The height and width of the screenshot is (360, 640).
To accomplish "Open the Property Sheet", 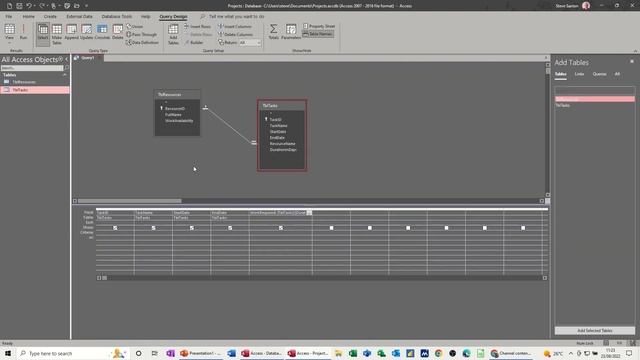I will click(x=319, y=26).
